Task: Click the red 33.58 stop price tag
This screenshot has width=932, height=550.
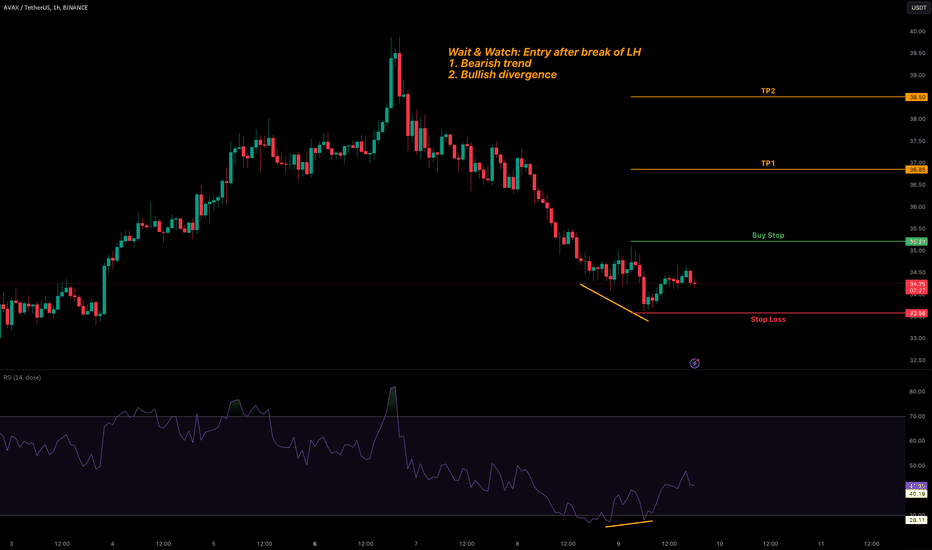Action: tap(917, 313)
